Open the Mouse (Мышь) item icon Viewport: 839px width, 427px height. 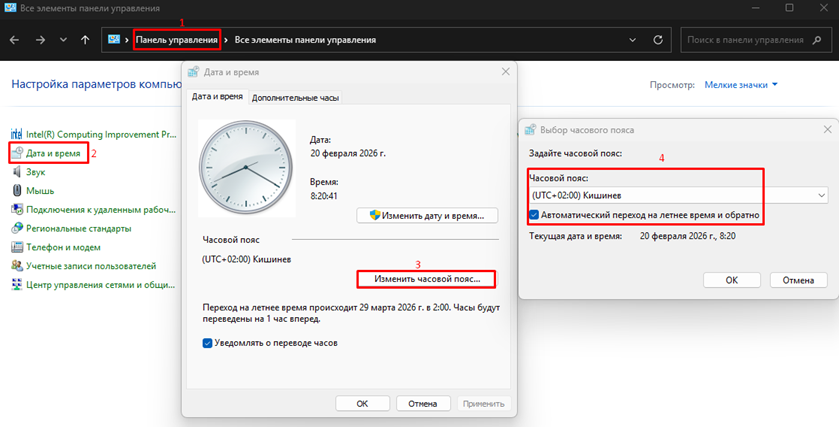coord(17,190)
